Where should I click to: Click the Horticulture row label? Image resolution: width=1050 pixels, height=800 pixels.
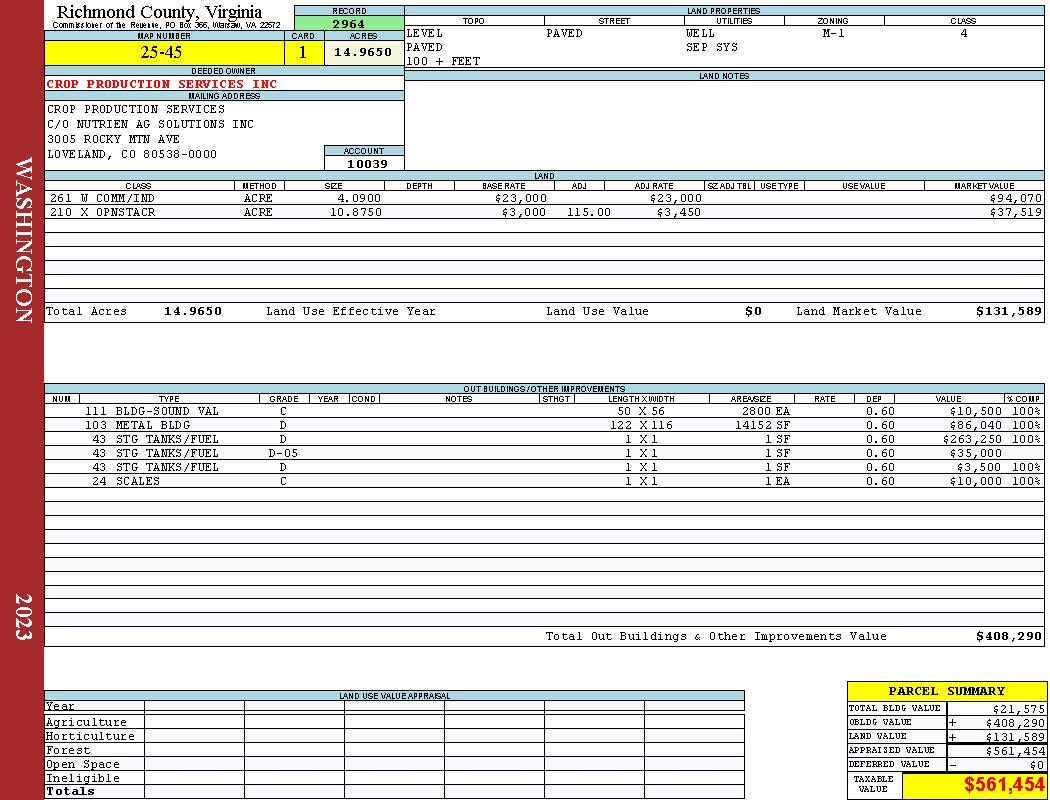tap(90, 736)
